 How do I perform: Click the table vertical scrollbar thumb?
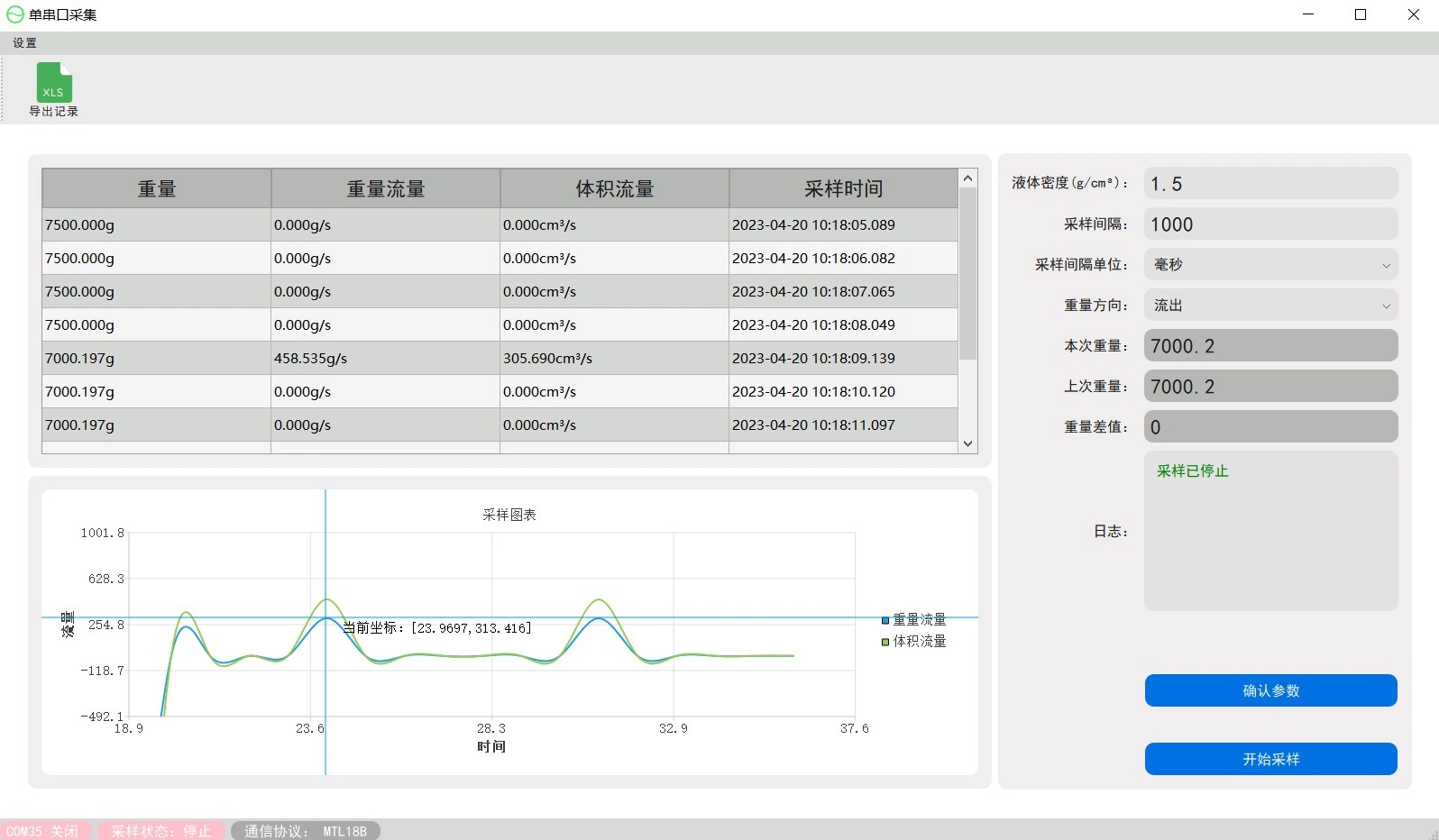tap(967, 273)
